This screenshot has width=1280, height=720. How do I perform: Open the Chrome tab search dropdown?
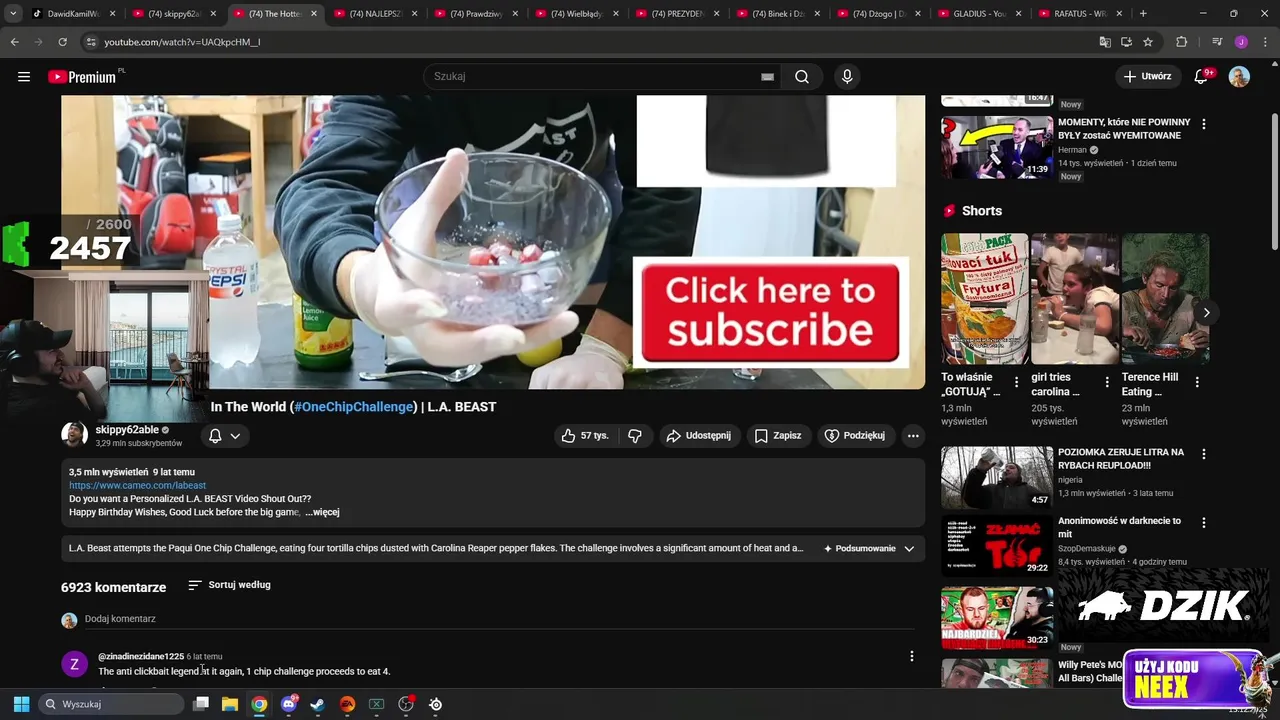tap(13, 14)
